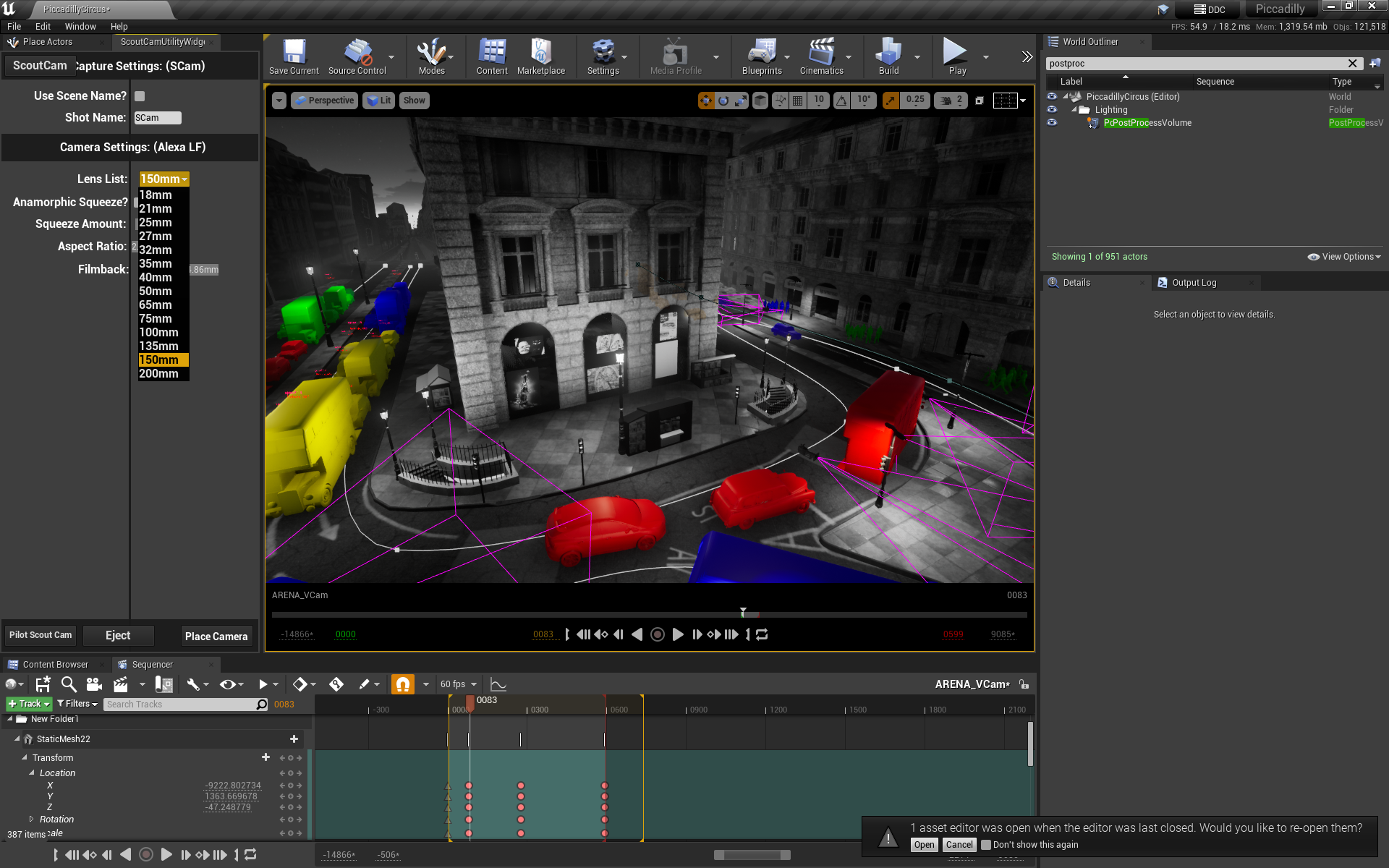Open the green Track dropdown
Screen dimensions: 1389x868
tap(29, 704)
